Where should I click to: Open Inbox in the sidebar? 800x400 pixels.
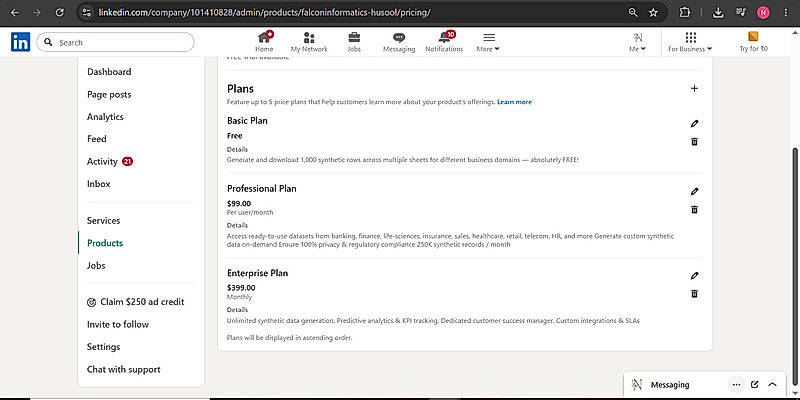click(98, 184)
